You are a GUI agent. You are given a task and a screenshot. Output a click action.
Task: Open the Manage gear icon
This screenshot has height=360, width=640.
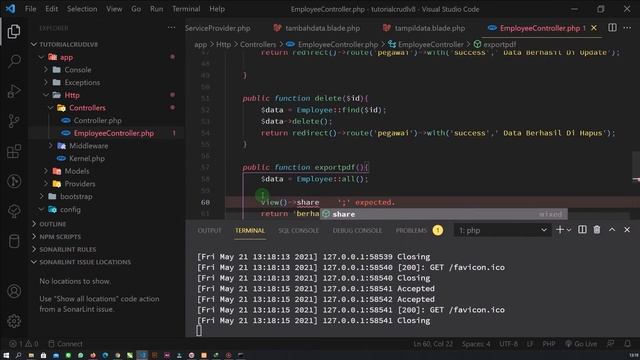pos(14,321)
